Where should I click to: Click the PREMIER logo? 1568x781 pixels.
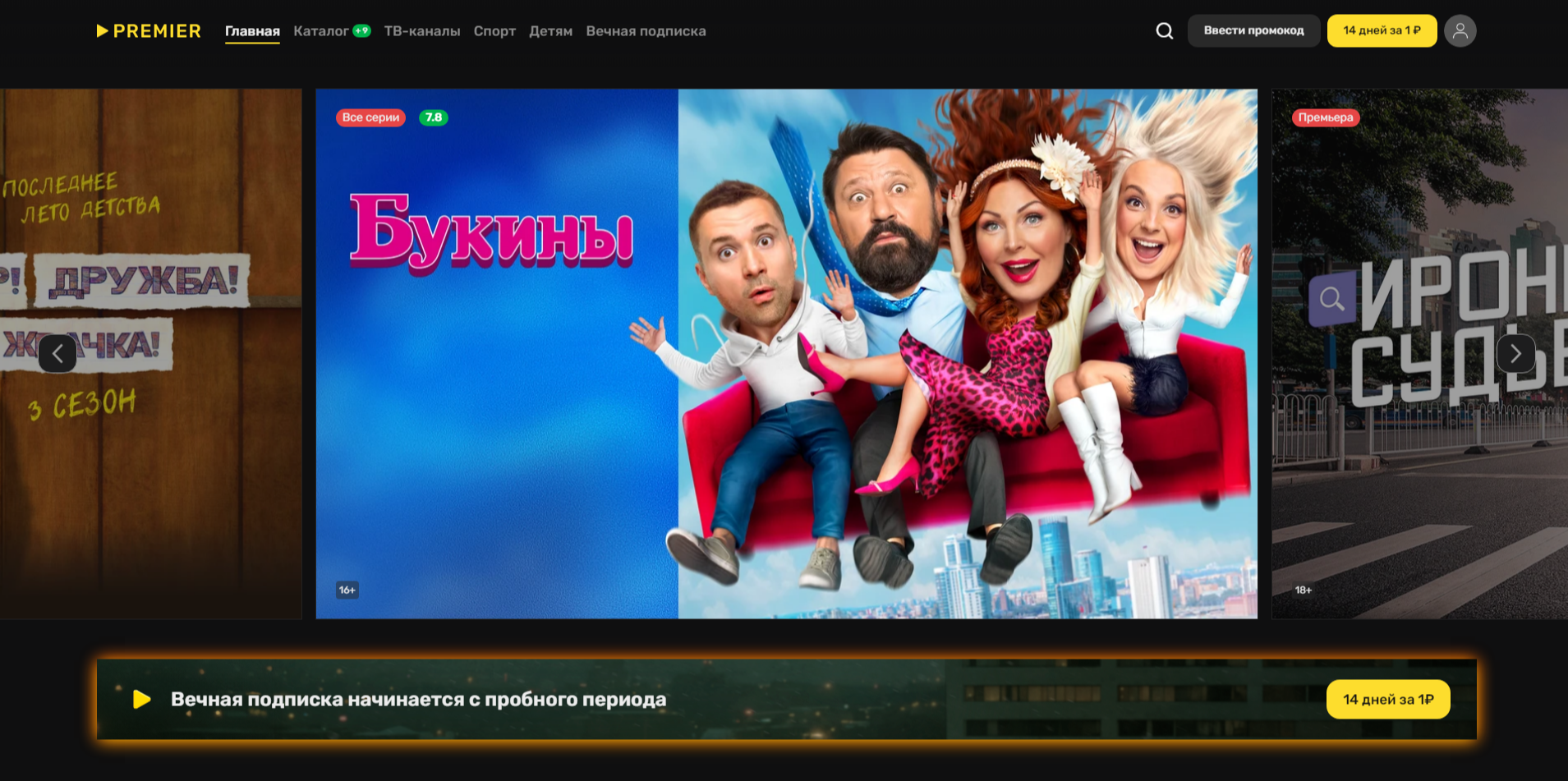point(149,31)
